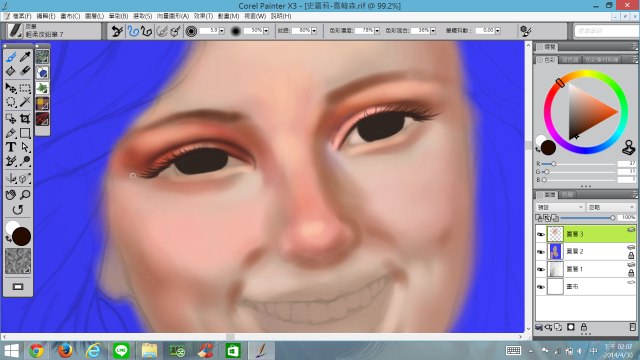Click the lock layer icon at panel bottom

click(x=584, y=327)
